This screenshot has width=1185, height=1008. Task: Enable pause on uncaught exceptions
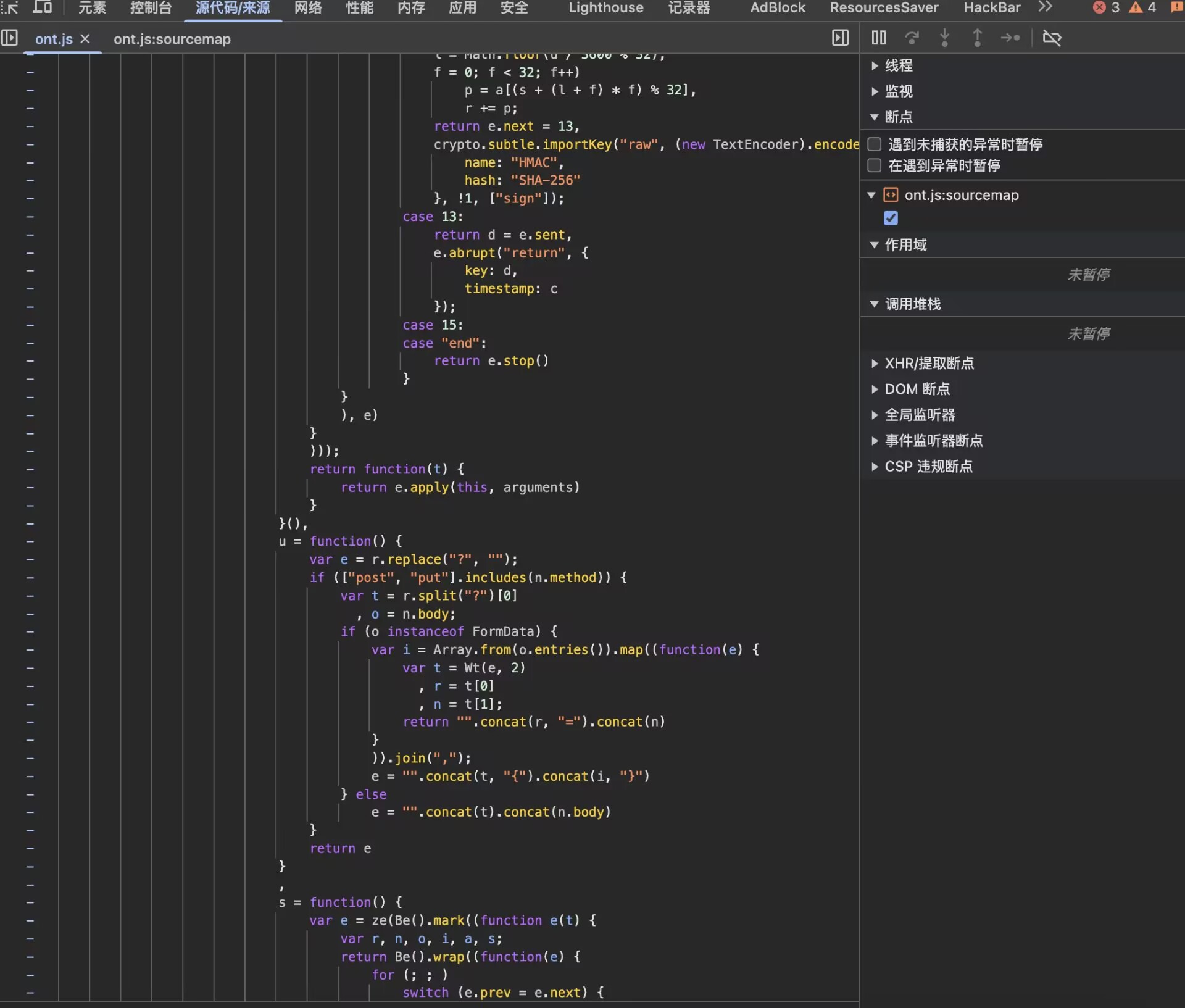(x=874, y=144)
